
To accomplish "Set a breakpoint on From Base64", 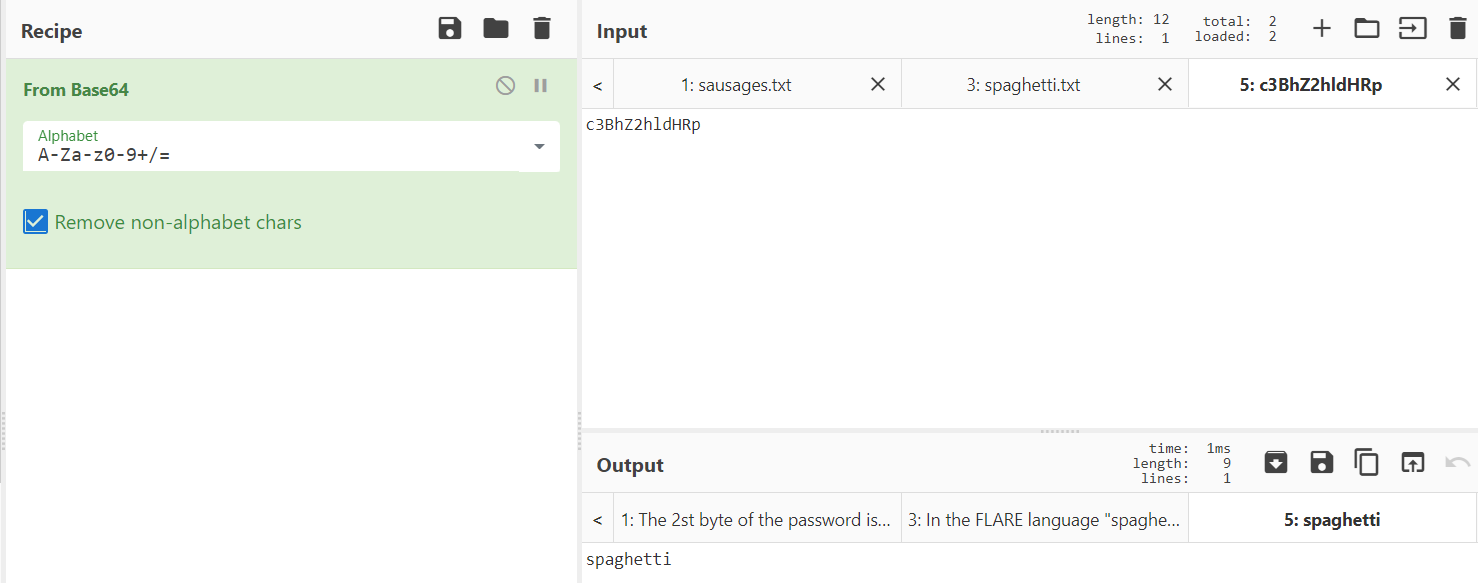I will coord(541,86).
